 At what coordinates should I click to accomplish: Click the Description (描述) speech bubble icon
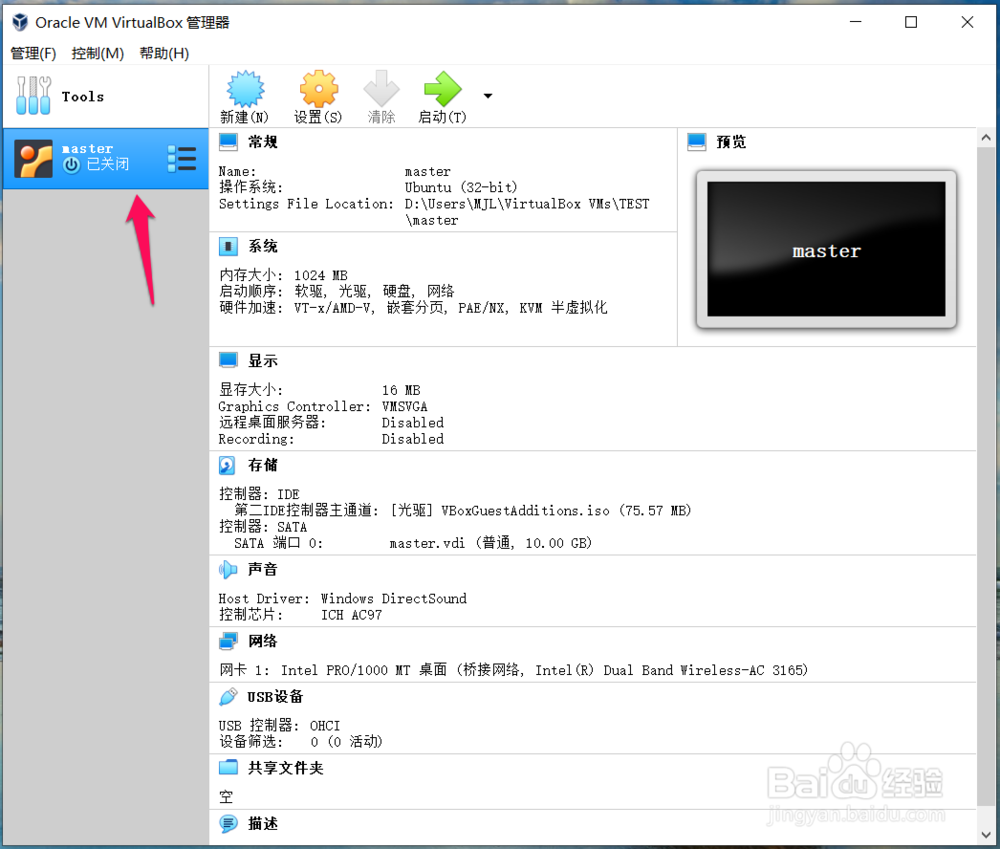point(228,823)
